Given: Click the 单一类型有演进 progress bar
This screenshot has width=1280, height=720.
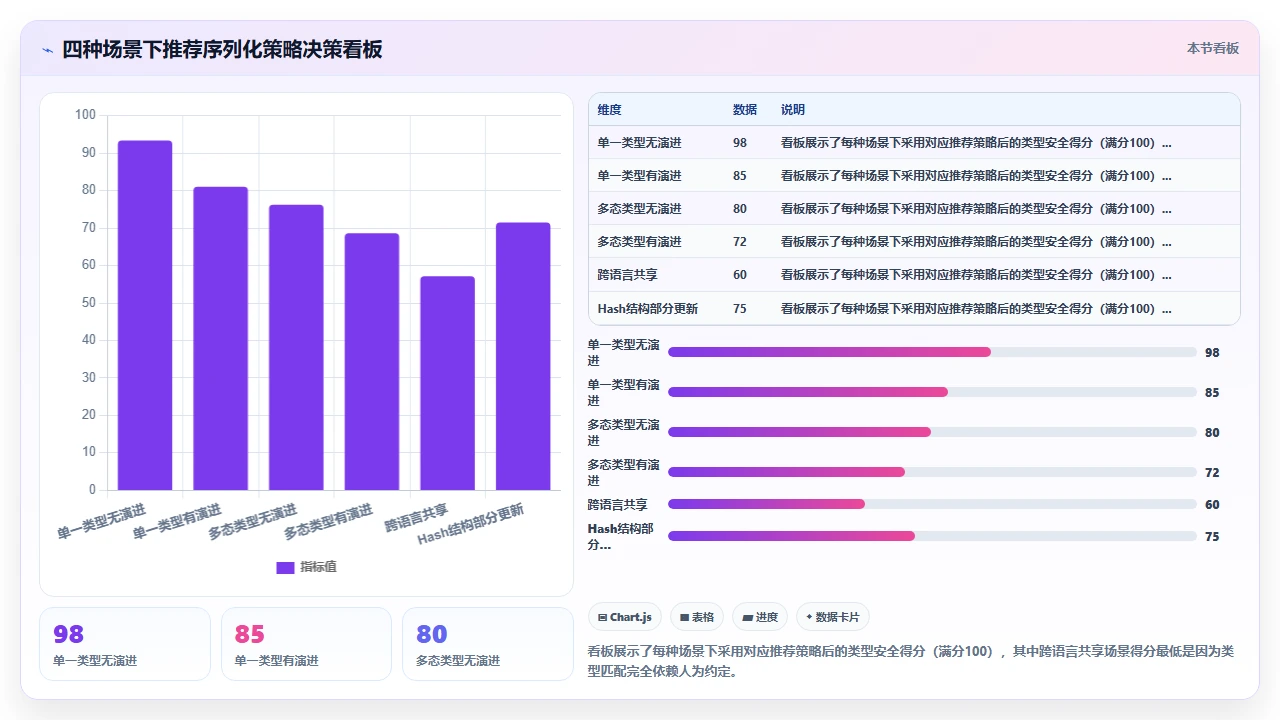Looking at the screenshot, I should click(x=932, y=392).
